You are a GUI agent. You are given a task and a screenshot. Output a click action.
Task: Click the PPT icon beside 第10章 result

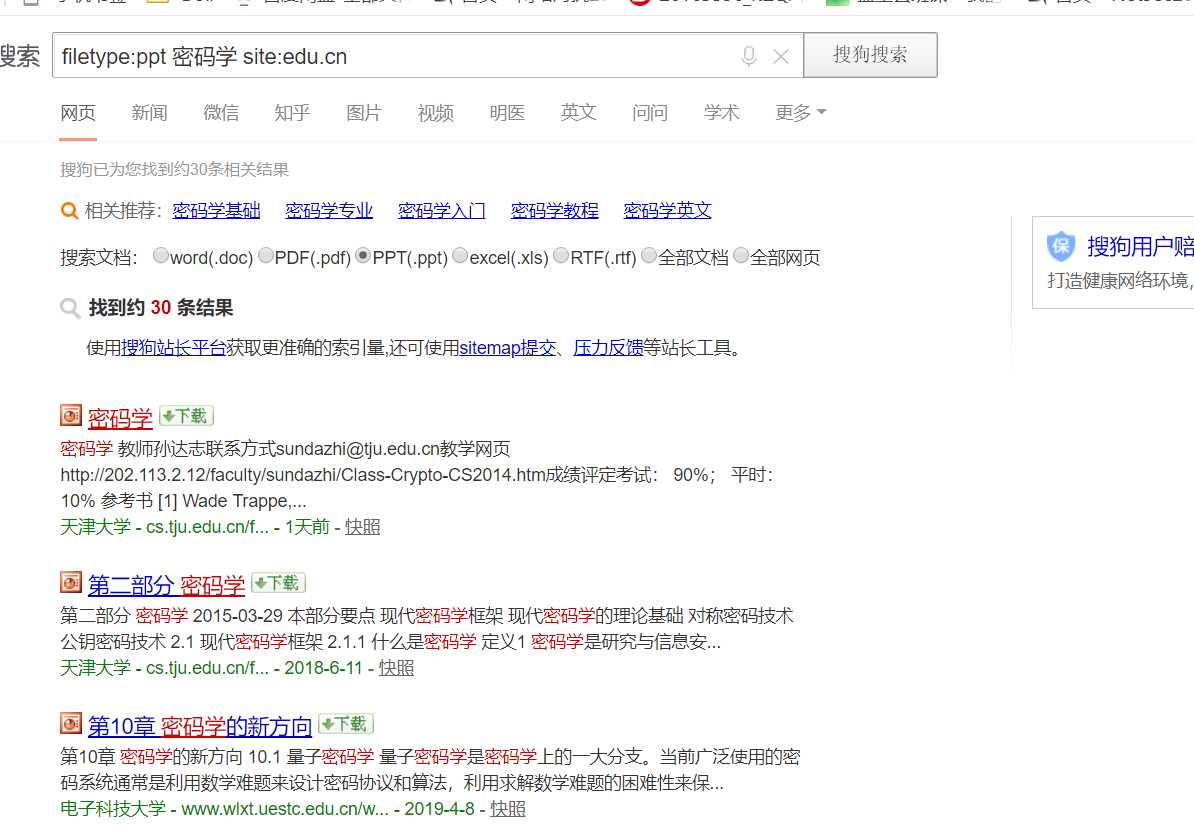(71, 723)
